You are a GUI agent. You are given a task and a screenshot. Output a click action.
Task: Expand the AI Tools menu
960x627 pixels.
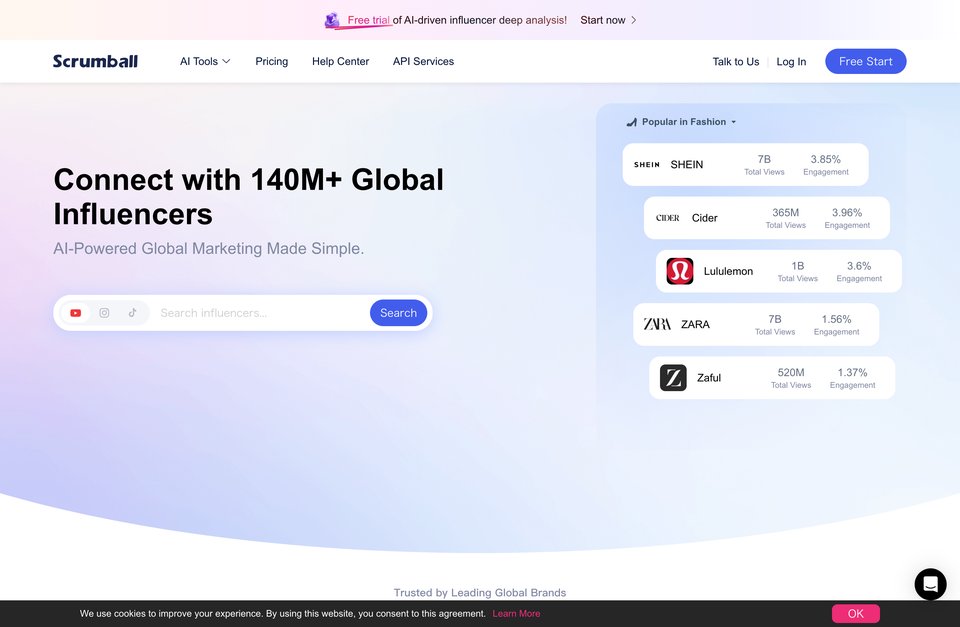point(204,61)
